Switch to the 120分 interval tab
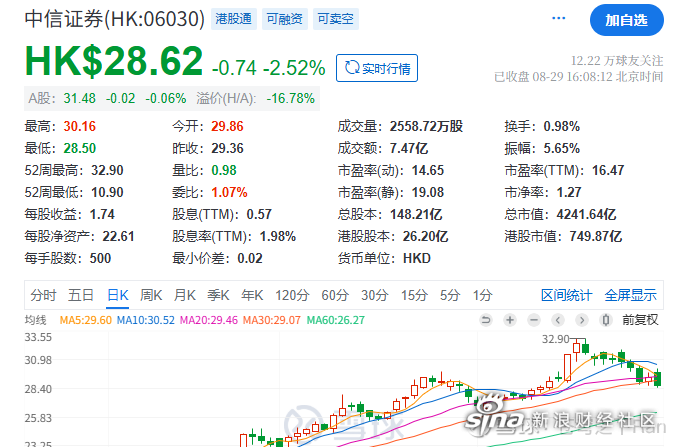 tap(292, 295)
